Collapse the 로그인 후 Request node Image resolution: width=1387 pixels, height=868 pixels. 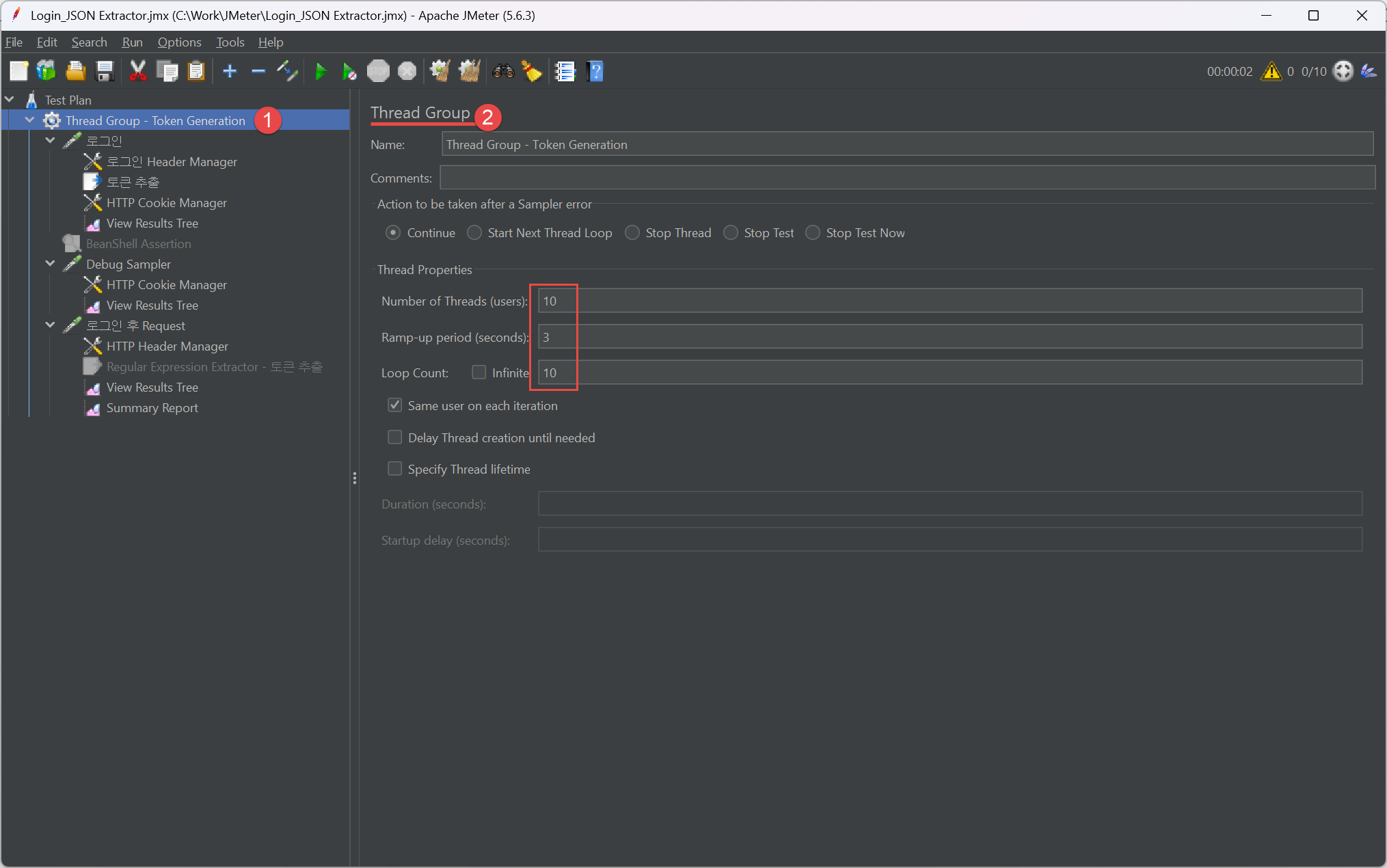(x=50, y=325)
